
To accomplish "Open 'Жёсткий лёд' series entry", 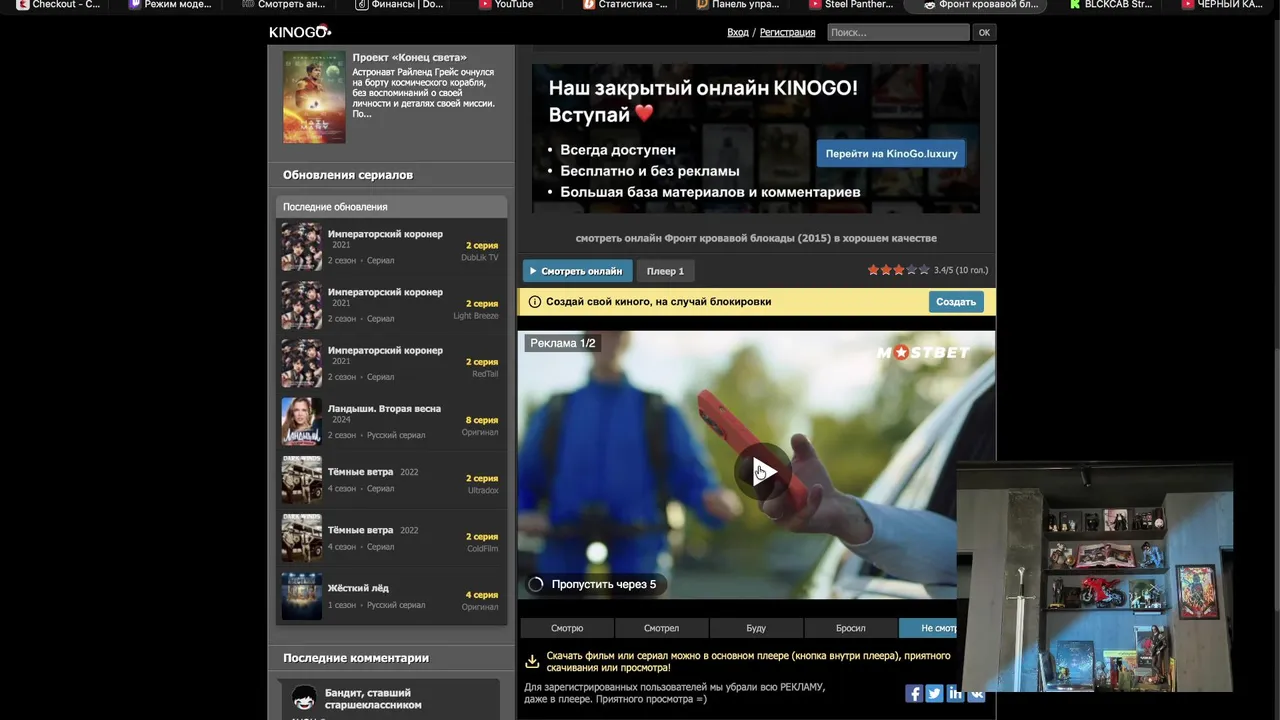I will point(391,595).
